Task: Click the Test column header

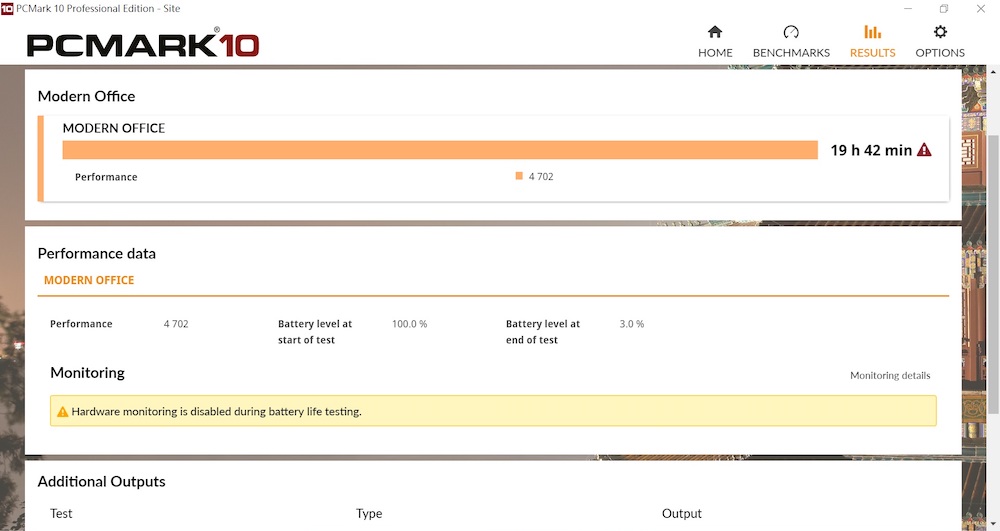Action: coord(61,514)
